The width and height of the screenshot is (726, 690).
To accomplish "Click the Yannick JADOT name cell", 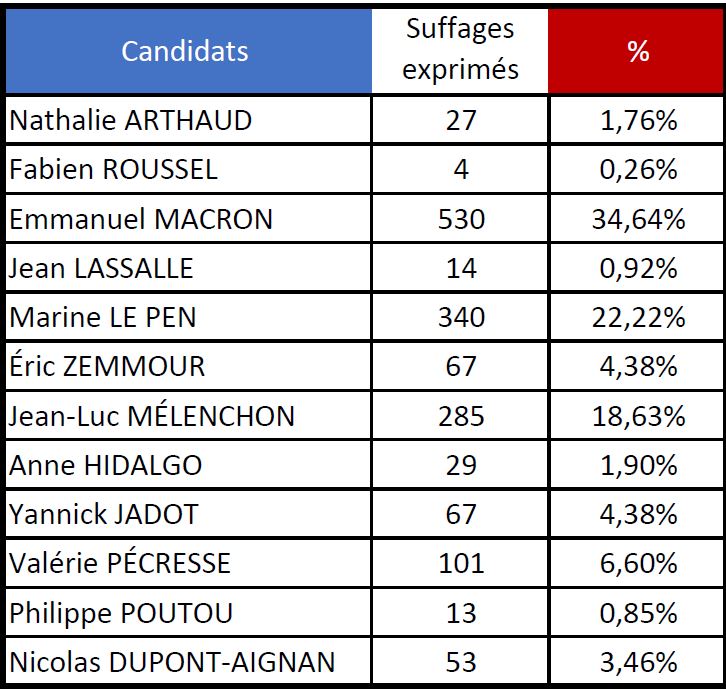I will click(104, 514).
